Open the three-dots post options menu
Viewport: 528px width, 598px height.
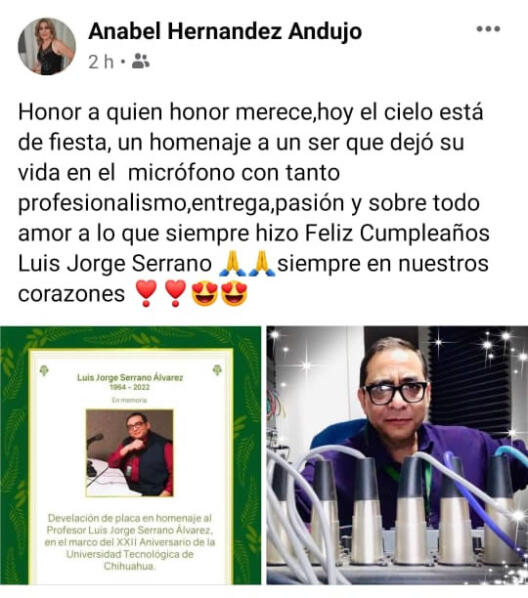point(488,29)
